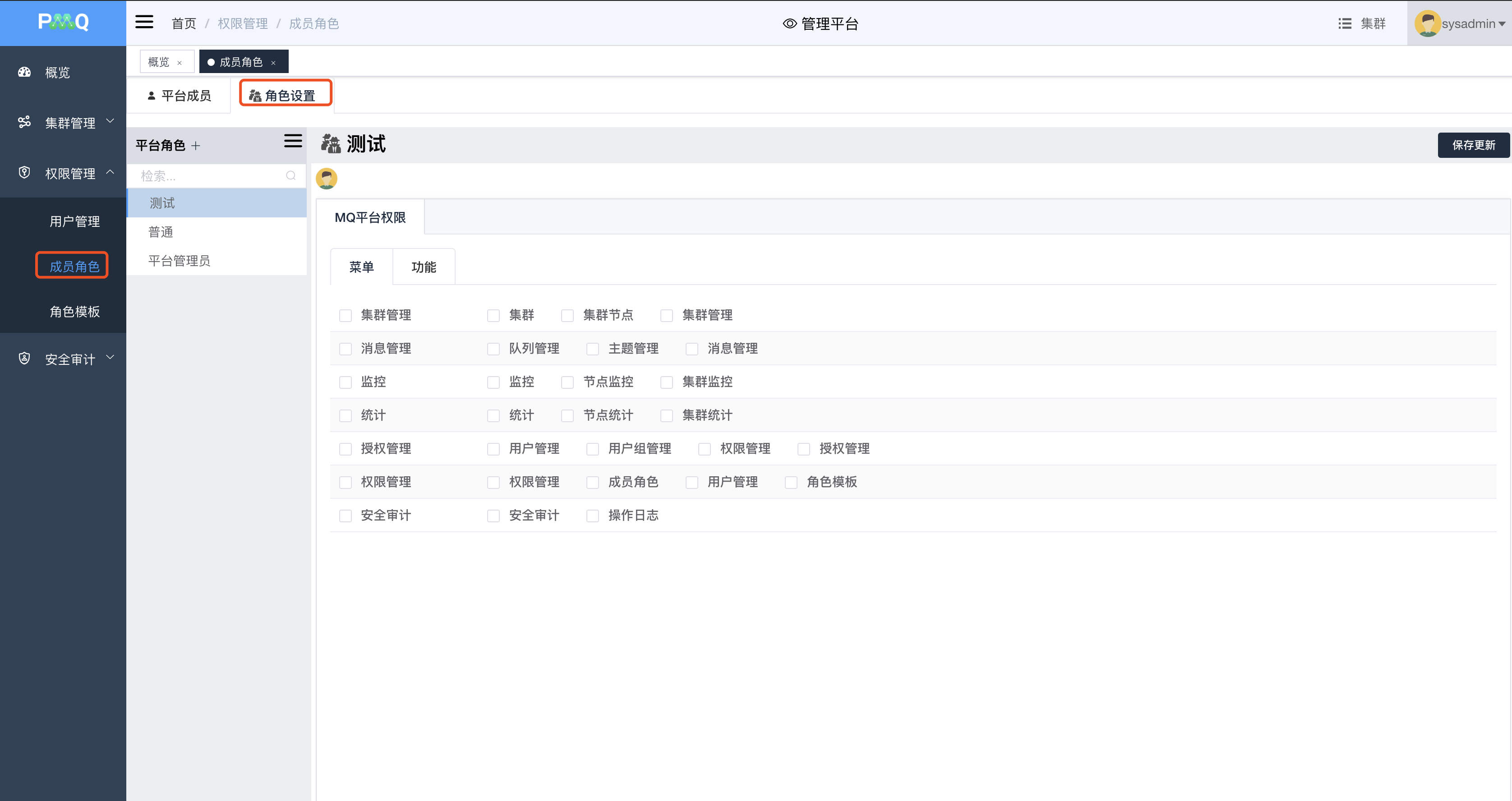Switch to the 功能 tab
Image resolution: width=1512 pixels, height=801 pixels.
424,267
